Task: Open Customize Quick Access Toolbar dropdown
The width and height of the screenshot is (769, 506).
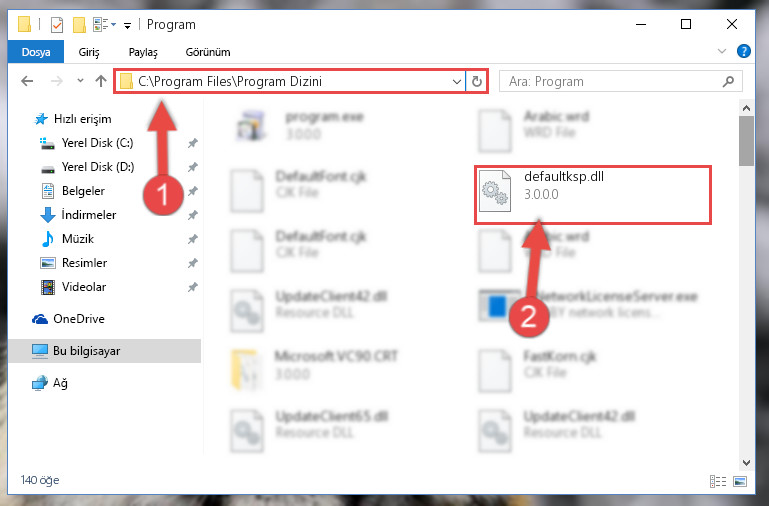Action: click(x=127, y=25)
